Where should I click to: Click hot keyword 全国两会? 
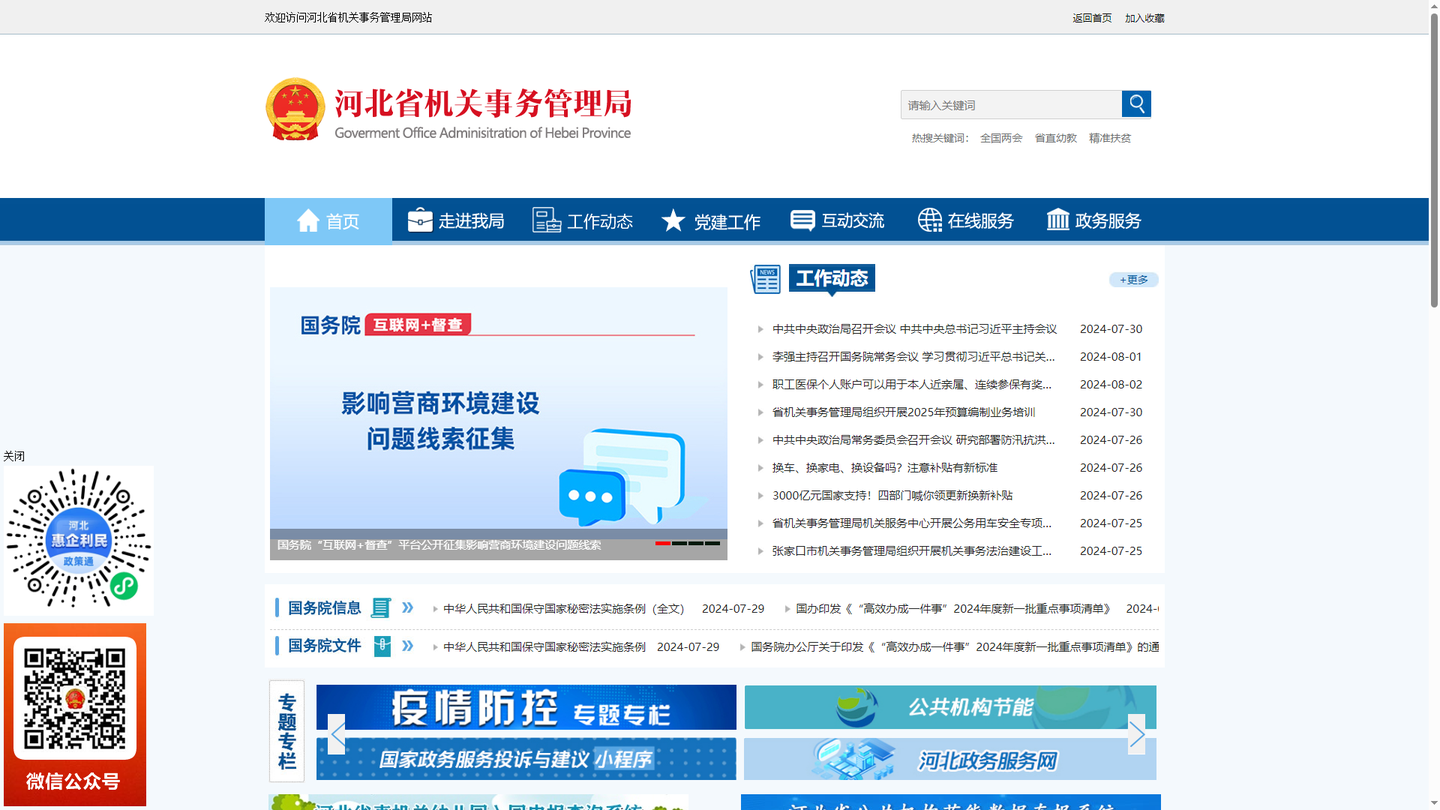1001,138
